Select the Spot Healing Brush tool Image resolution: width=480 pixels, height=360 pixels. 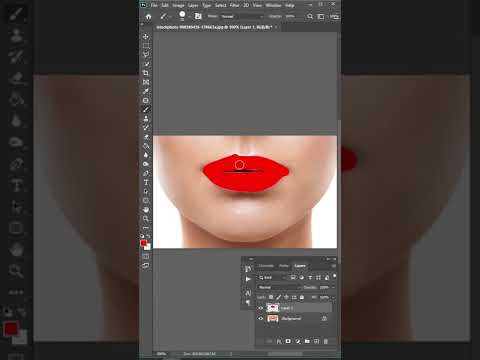(x=146, y=100)
